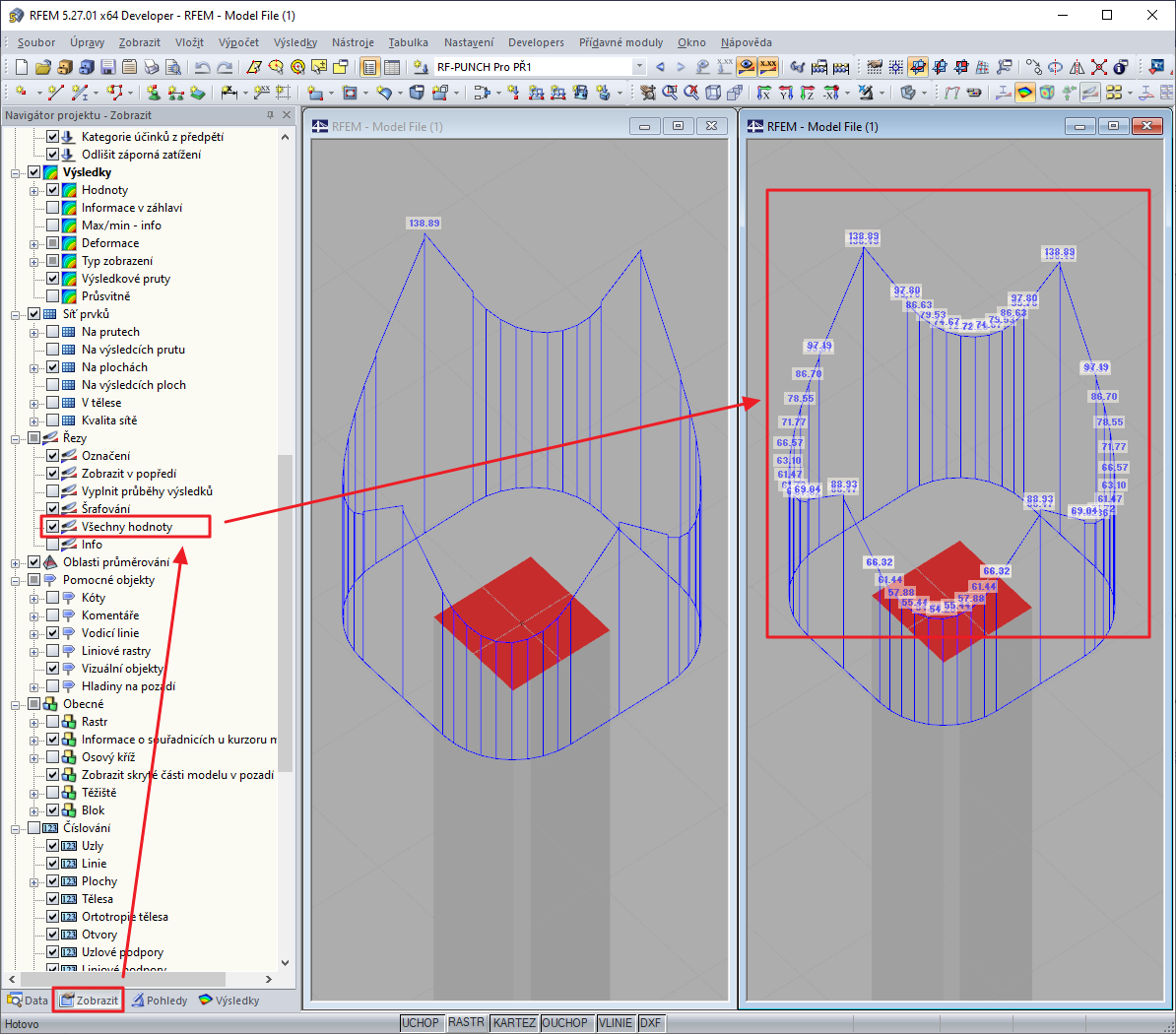
Task: Click the mirror tool icon
Action: [1077, 68]
